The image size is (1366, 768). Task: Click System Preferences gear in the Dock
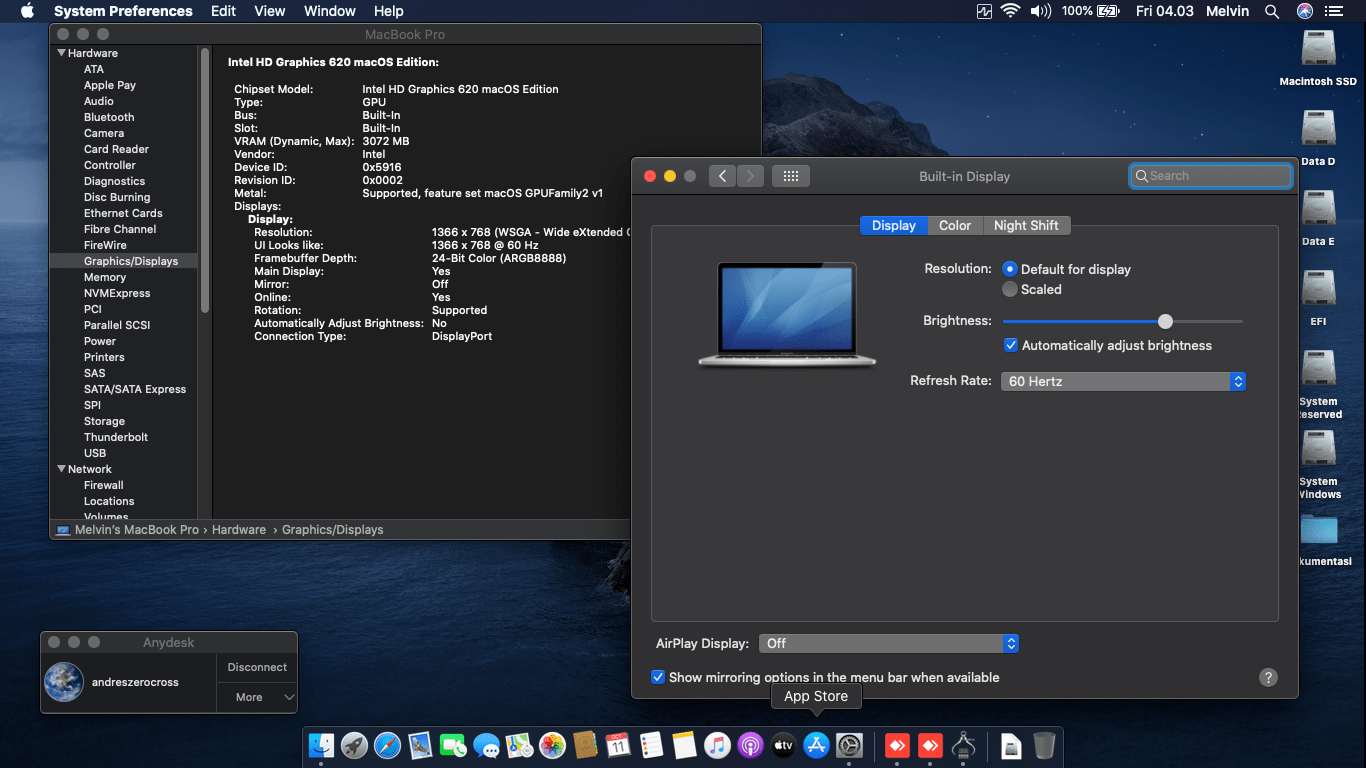pos(849,745)
